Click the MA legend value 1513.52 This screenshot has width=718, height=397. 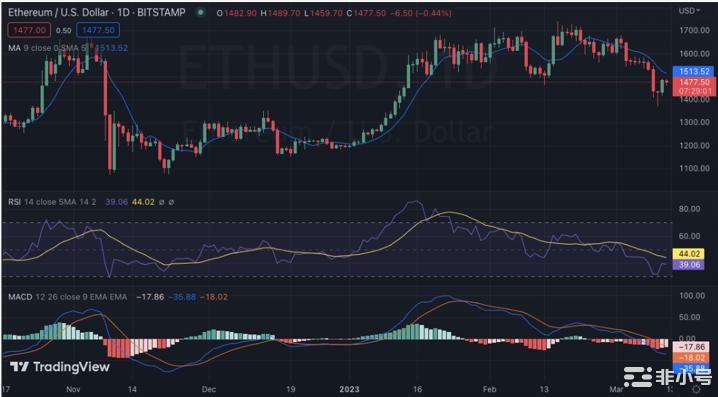112,48
